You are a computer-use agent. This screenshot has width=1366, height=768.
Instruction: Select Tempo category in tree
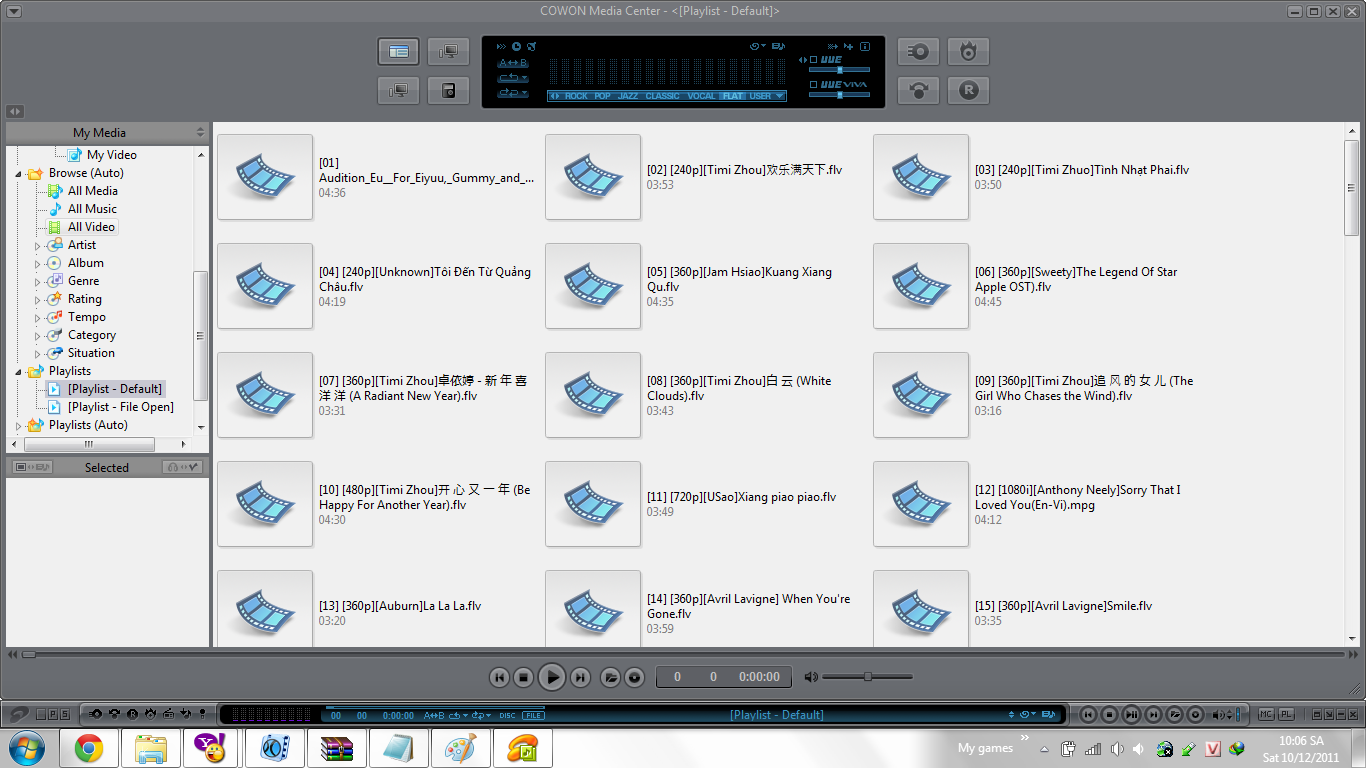pyautogui.click(x=86, y=317)
